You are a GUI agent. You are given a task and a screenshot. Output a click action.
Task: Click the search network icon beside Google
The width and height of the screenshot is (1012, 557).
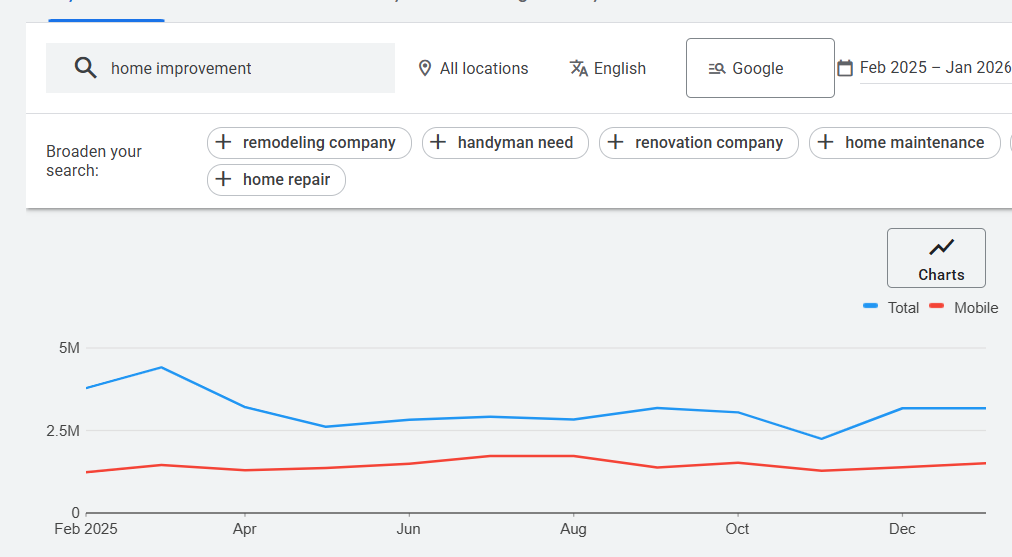click(x=716, y=68)
